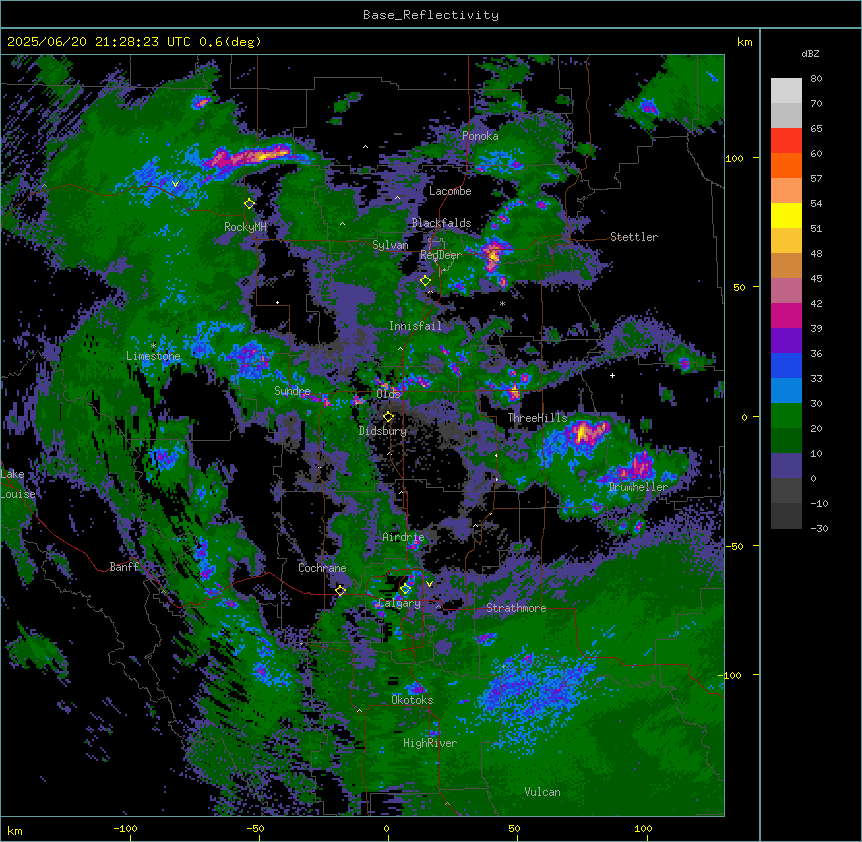Click the Sundre city label
Viewport: 862px width, 842px height.
292,391
